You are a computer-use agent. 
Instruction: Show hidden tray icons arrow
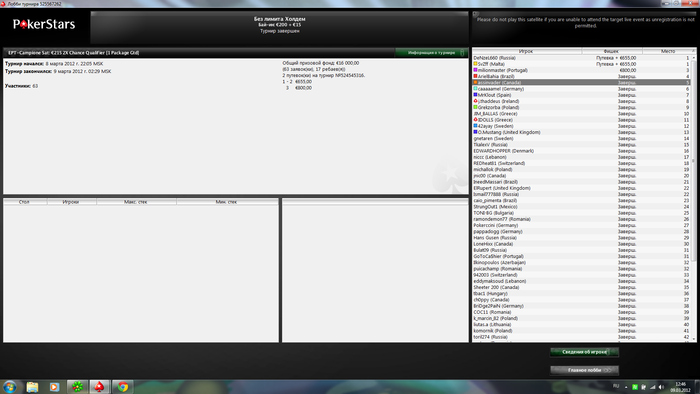626,387
